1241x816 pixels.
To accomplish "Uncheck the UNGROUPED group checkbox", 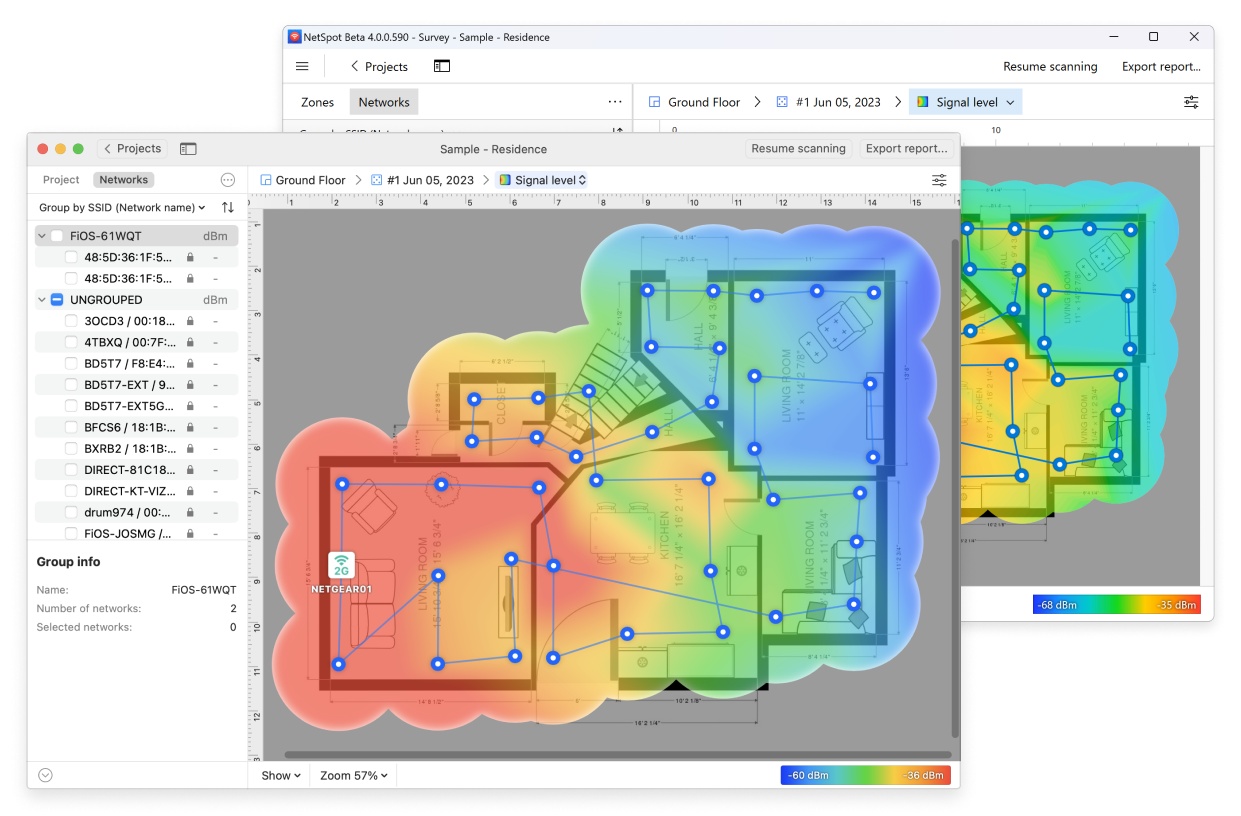I will click(x=58, y=299).
